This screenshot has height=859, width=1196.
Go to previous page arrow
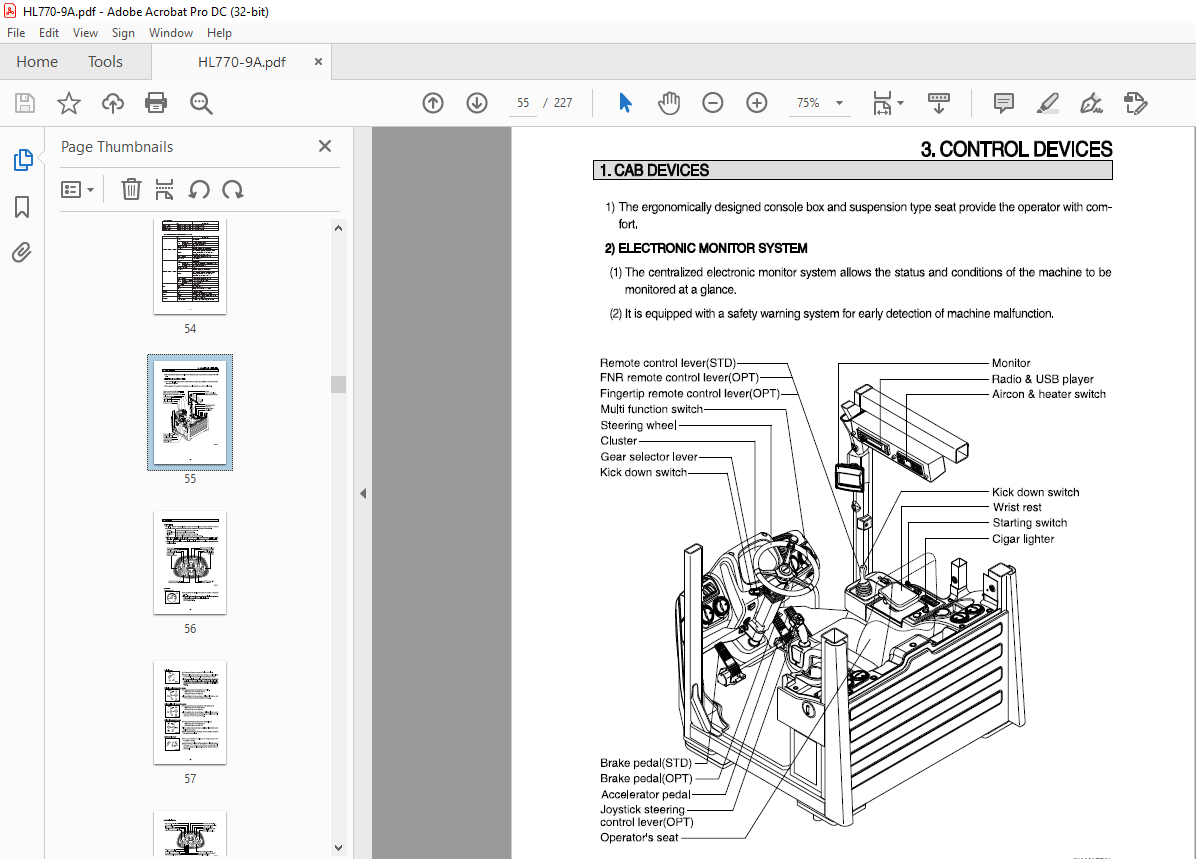pyautogui.click(x=433, y=103)
